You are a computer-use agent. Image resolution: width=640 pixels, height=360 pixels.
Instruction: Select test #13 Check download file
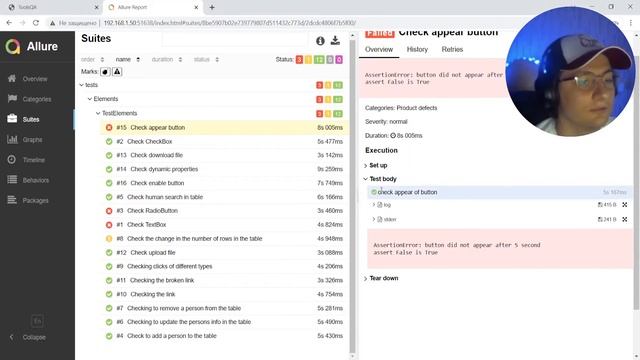point(224,155)
